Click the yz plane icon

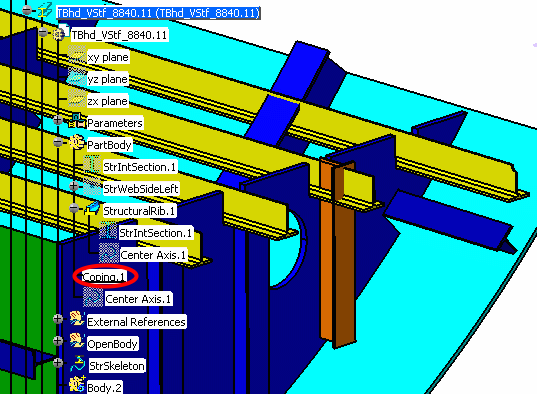tap(77, 77)
